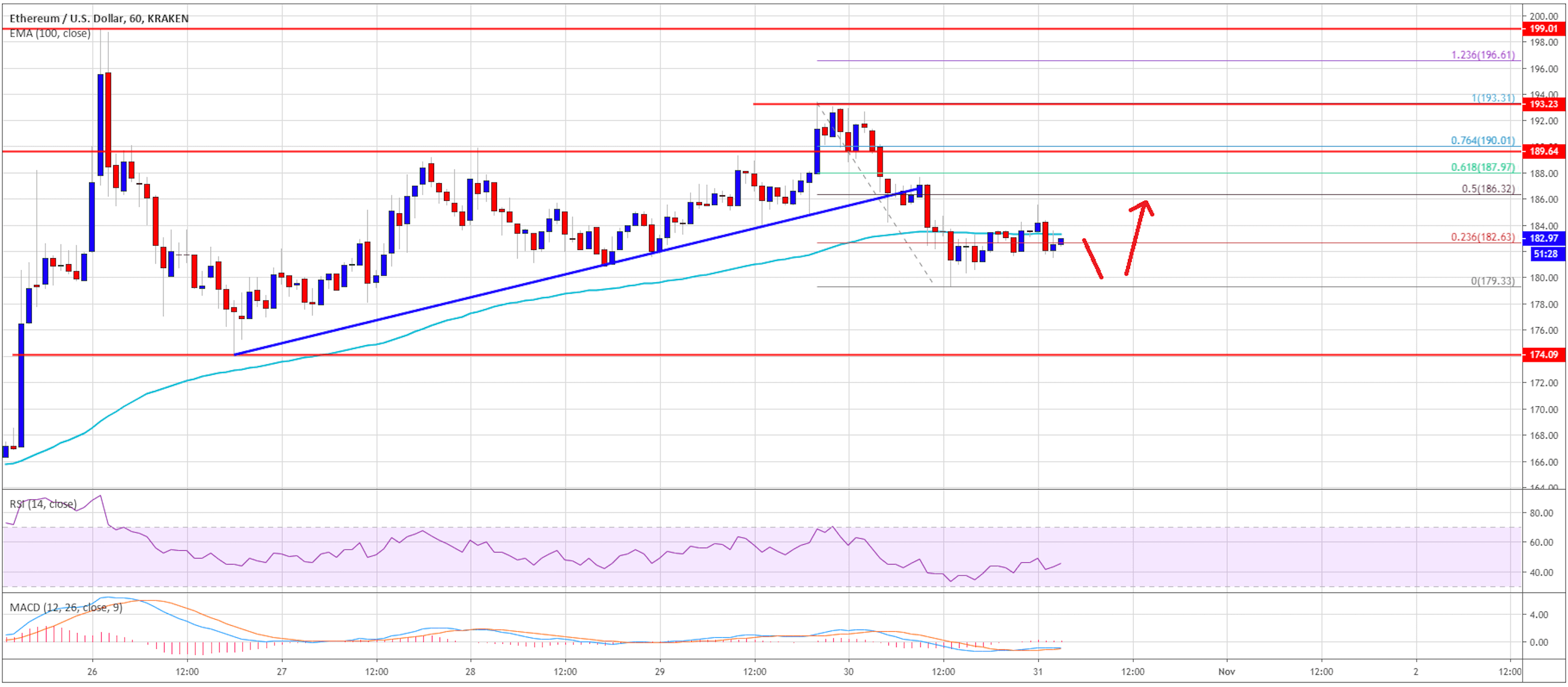Click the 193.23 red price label
This screenshot has width=1568, height=687.
click(1543, 104)
